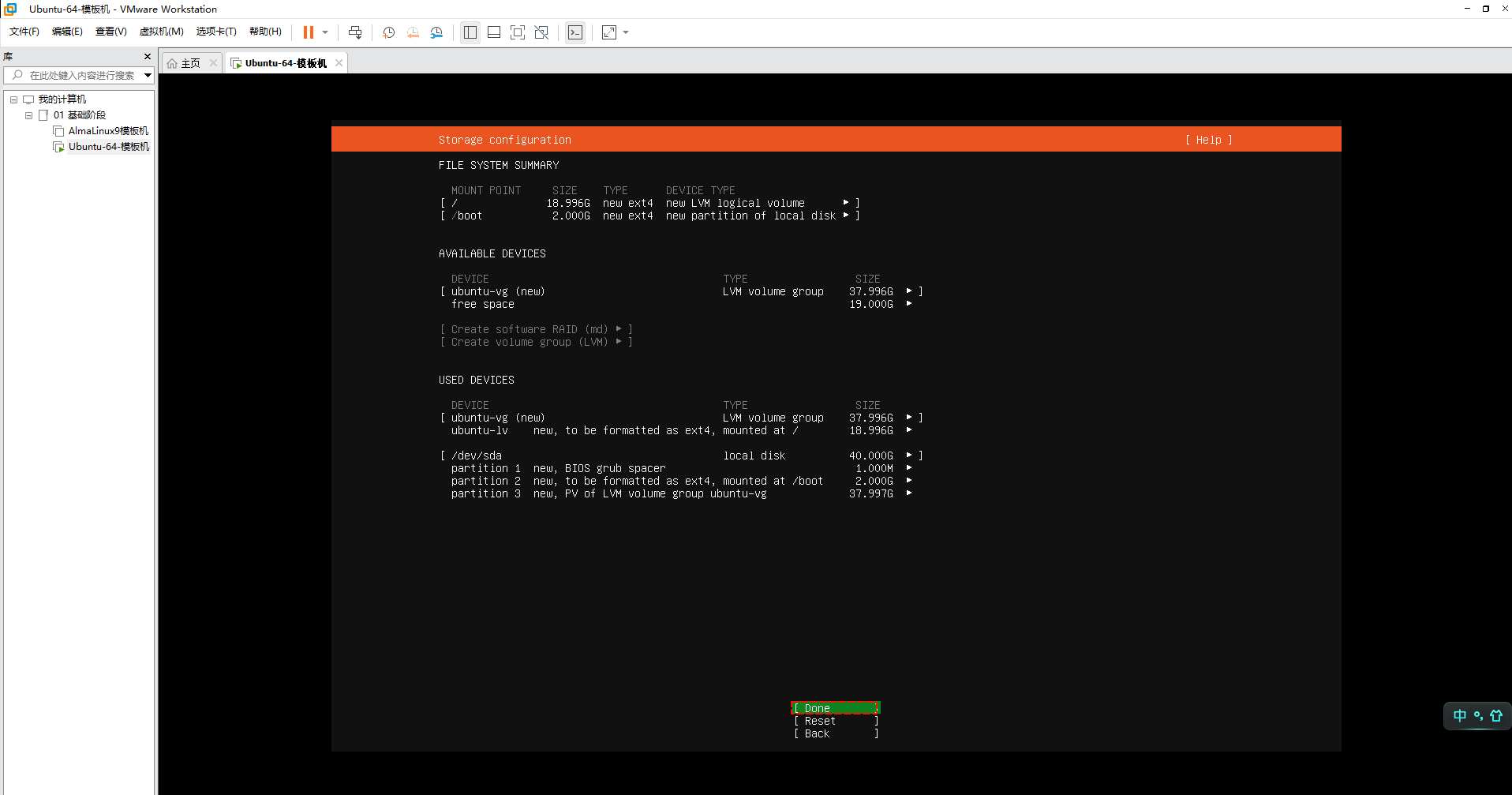Open the library search filter dropdown arrow
The width and height of the screenshot is (1512, 795).
pyautogui.click(x=148, y=75)
